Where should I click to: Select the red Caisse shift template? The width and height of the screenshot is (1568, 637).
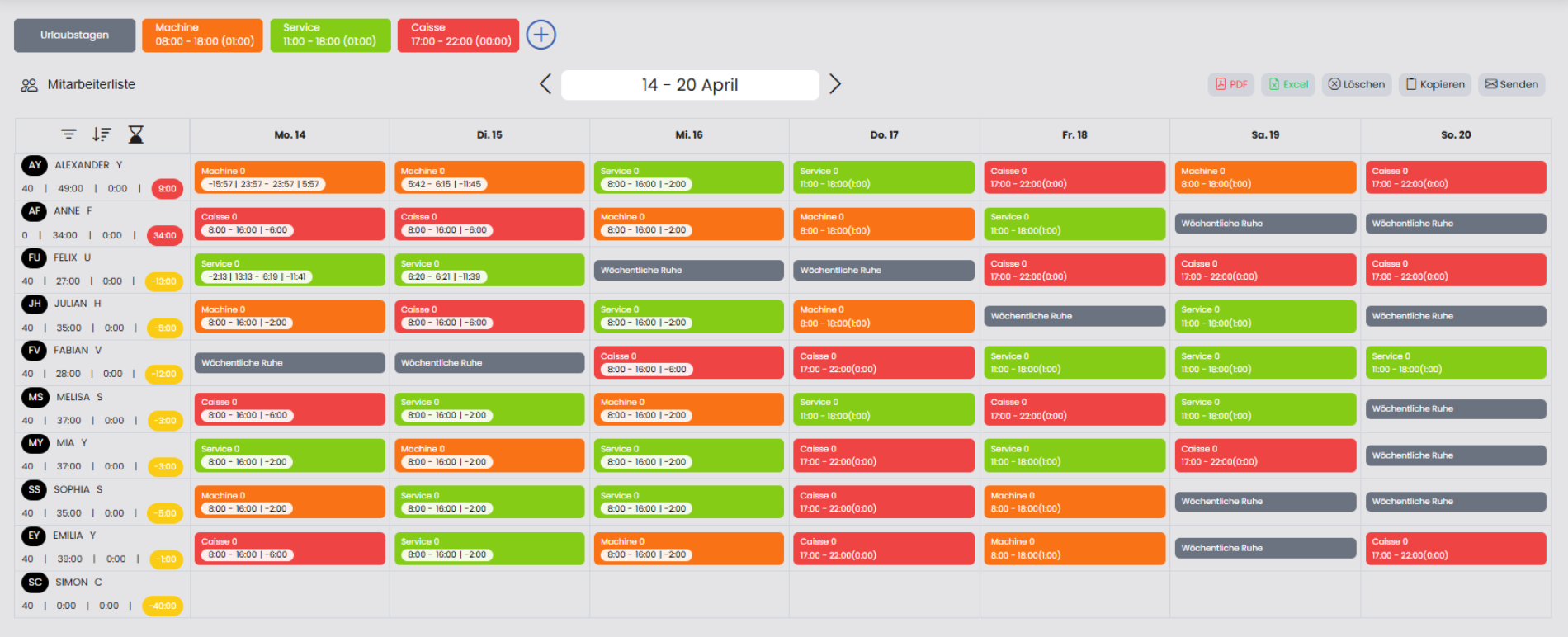coord(458,35)
